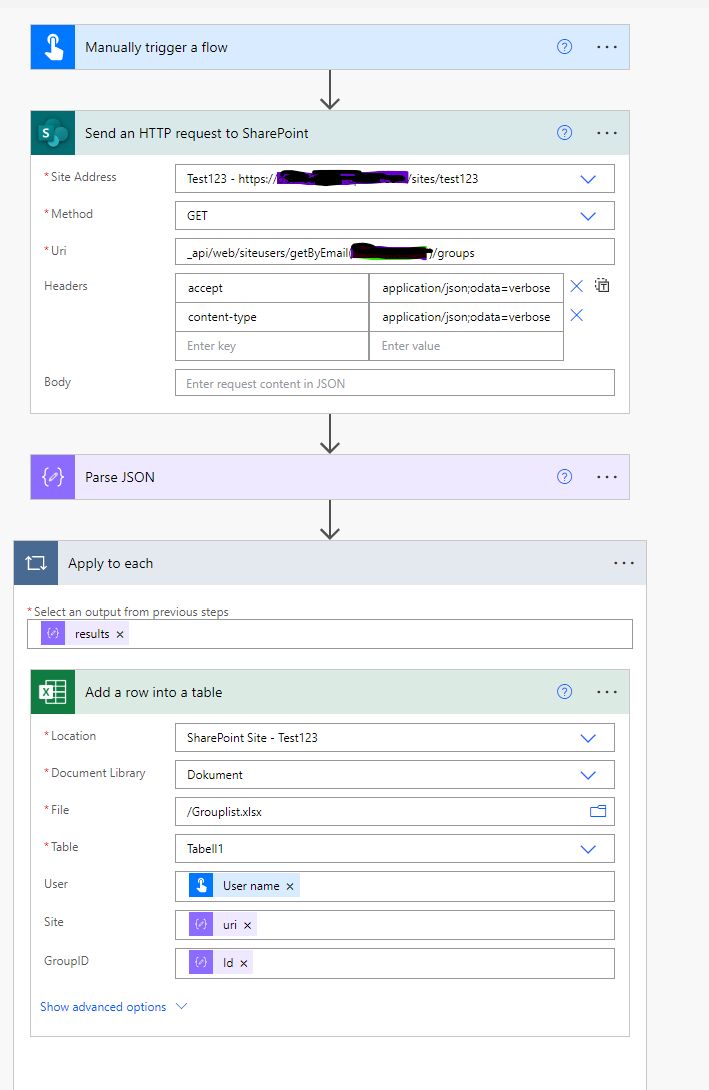Switch headers to text mode icon
This screenshot has width=709, height=1090.
602,285
